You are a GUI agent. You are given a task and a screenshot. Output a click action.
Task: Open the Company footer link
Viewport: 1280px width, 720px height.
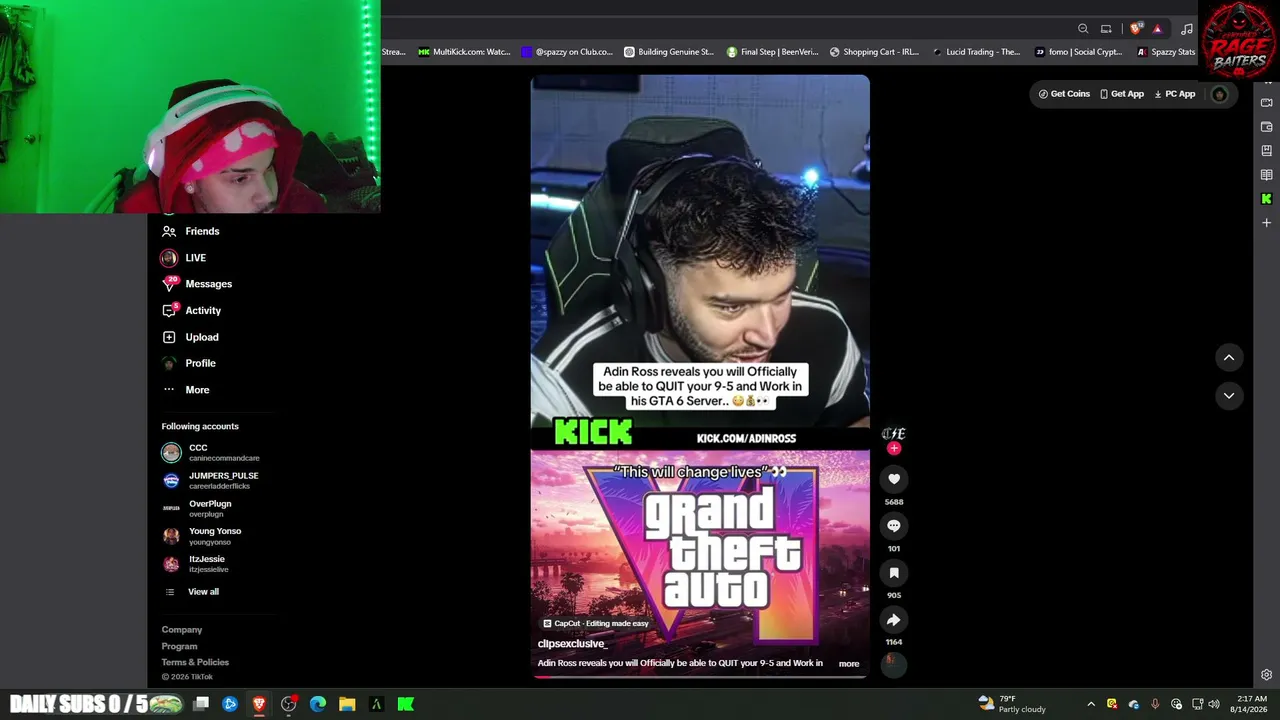pos(182,630)
